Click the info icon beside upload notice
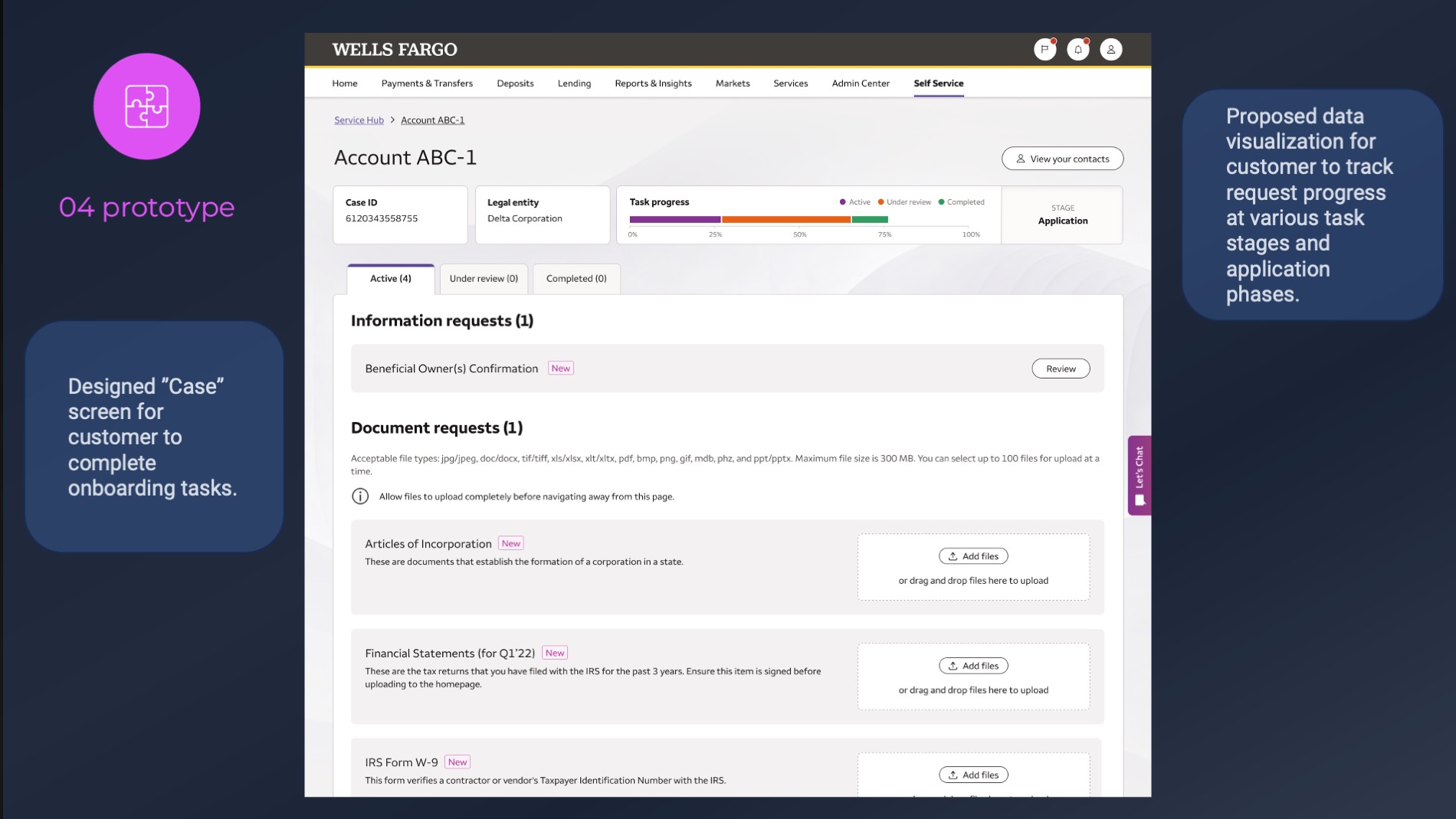 pyautogui.click(x=360, y=496)
